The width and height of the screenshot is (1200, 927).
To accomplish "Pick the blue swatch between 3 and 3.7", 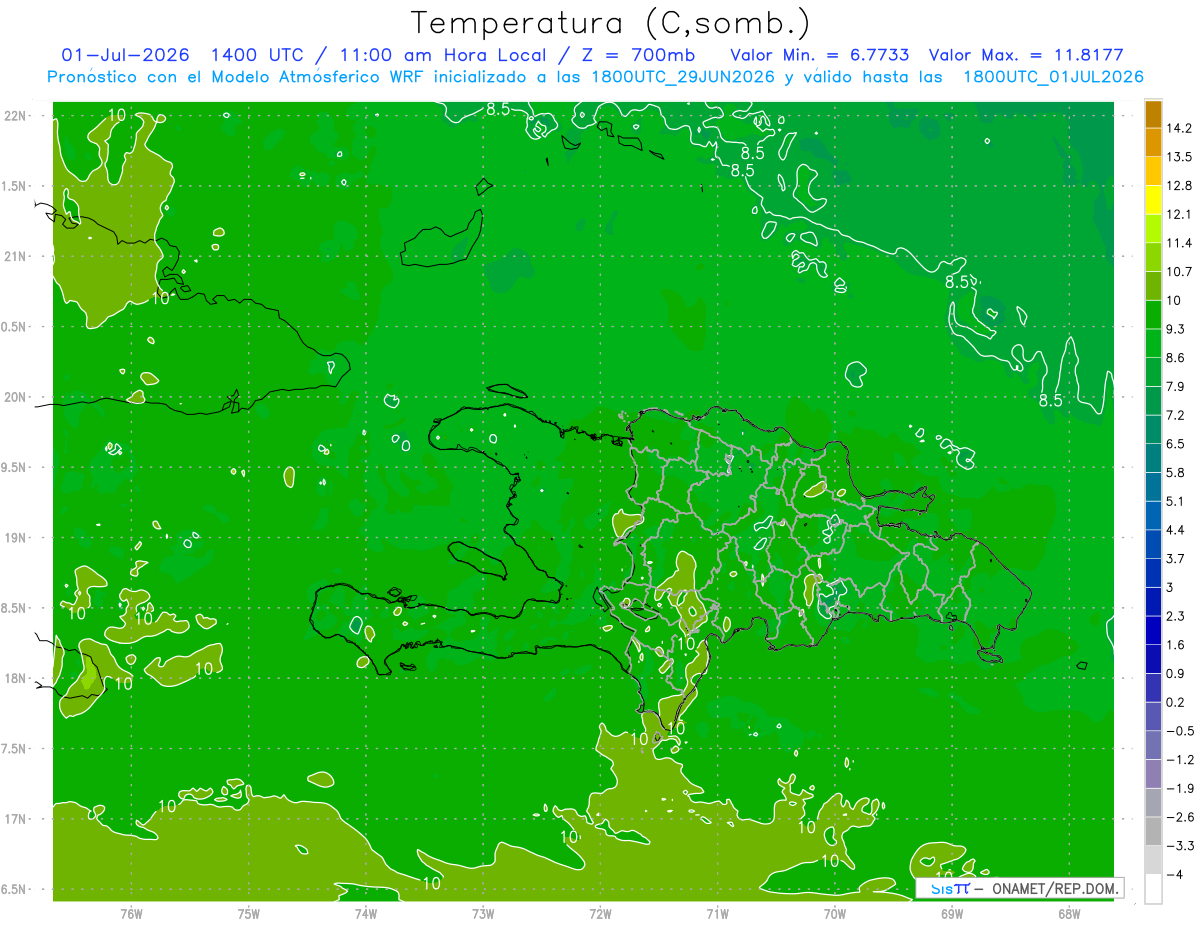I will (1153, 573).
